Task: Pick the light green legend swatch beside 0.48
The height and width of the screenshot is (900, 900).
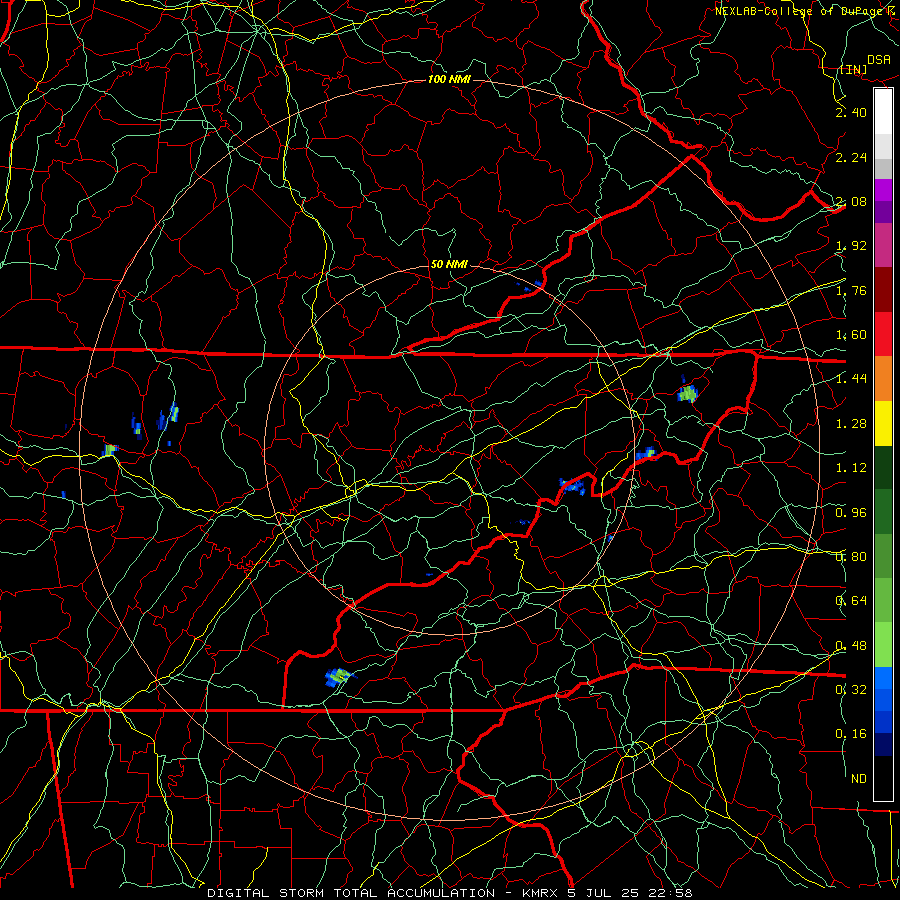Action: click(x=883, y=645)
